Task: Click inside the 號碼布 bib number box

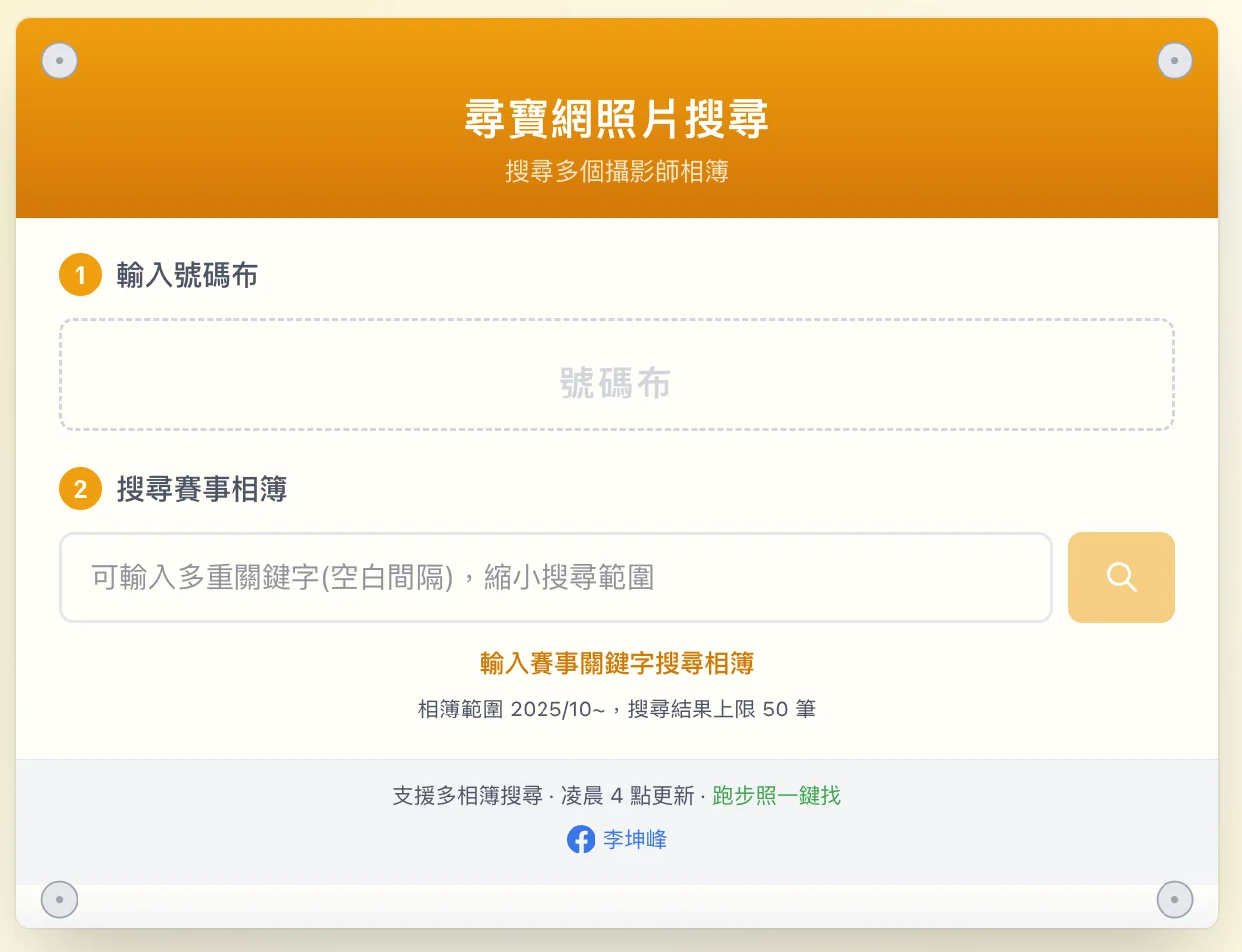Action: (x=618, y=375)
